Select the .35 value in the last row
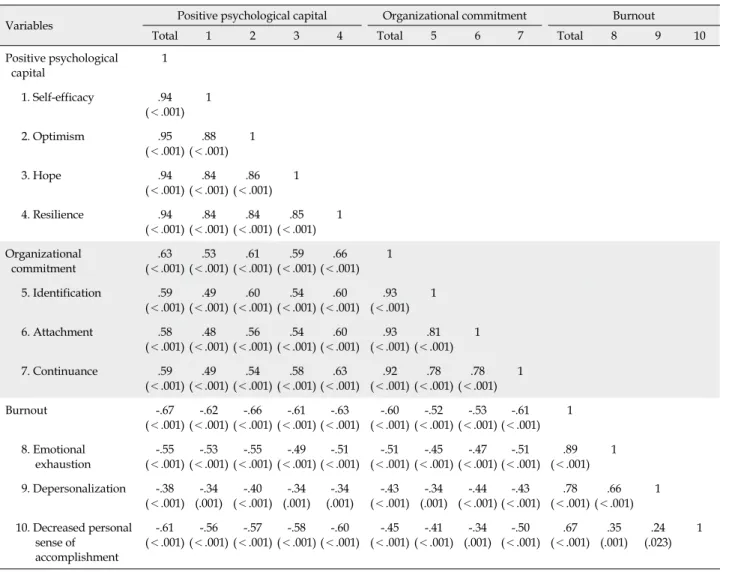729x572 pixels. [614, 528]
